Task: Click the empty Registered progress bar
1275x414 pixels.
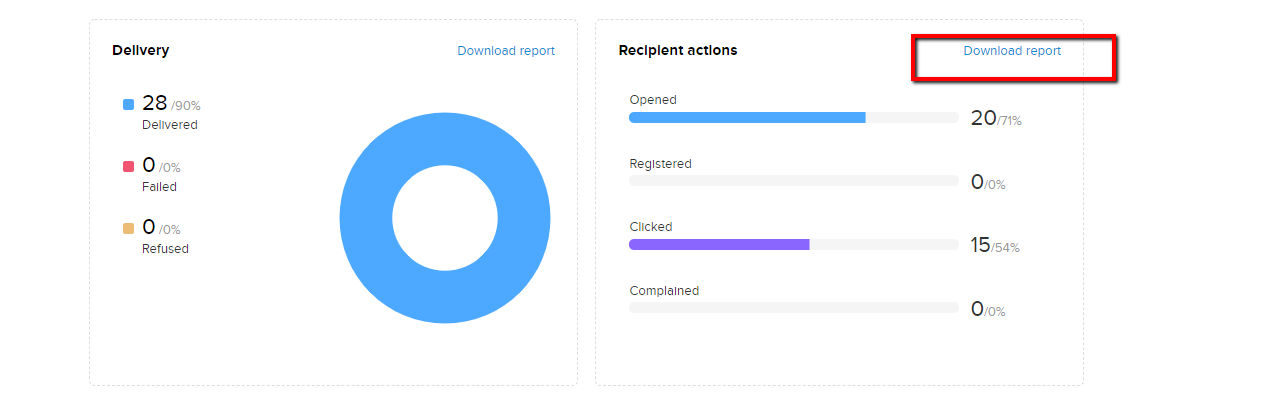Action: click(793, 181)
